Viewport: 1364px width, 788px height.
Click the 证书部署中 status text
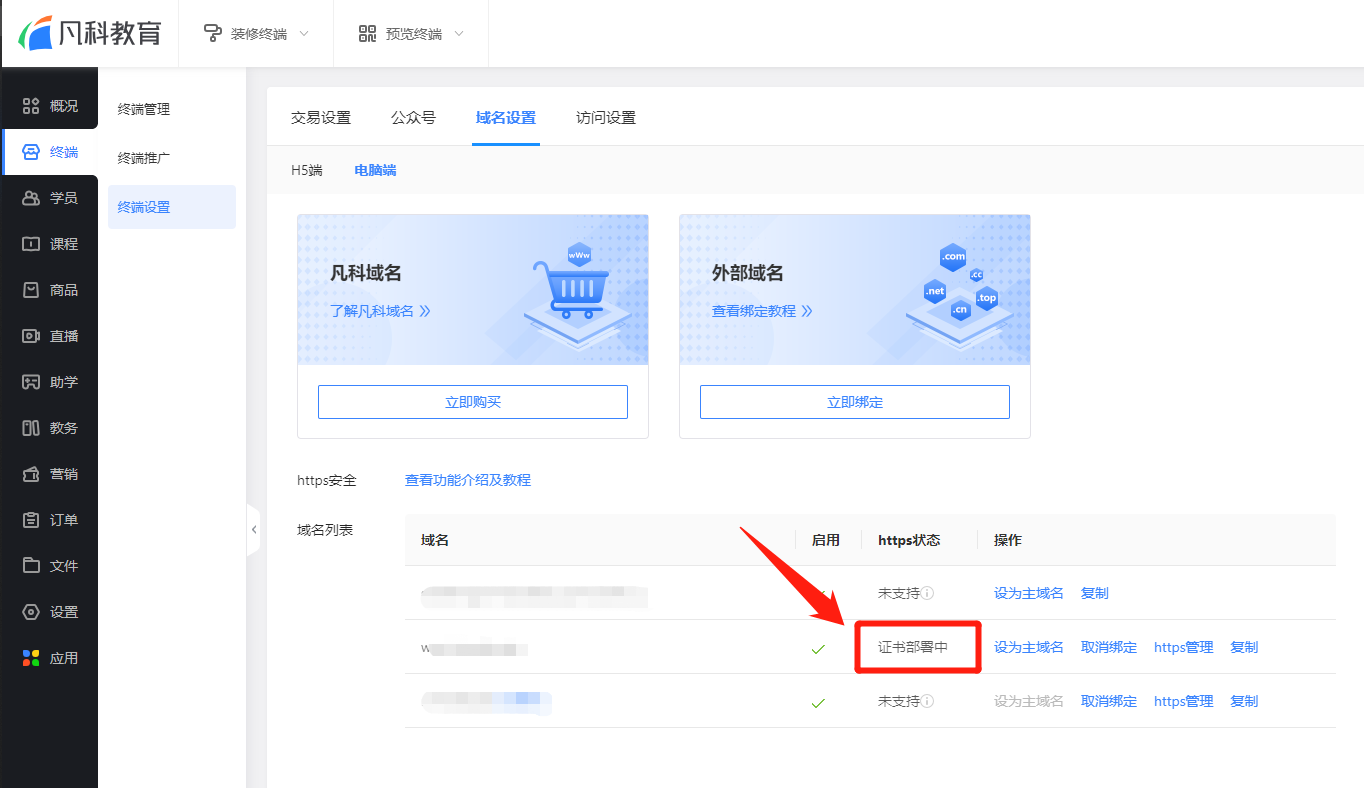[913, 647]
